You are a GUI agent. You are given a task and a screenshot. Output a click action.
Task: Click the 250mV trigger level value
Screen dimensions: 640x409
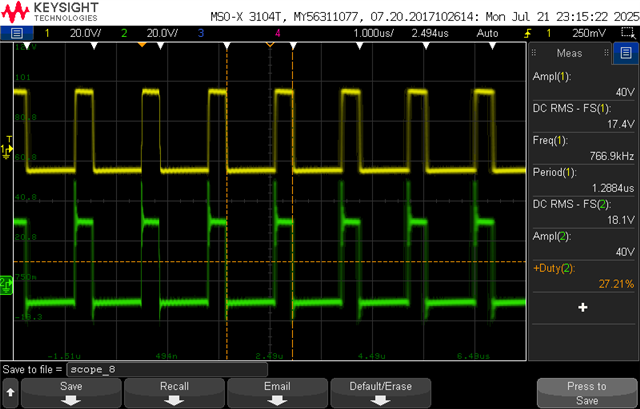pyautogui.click(x=589, y=33)
